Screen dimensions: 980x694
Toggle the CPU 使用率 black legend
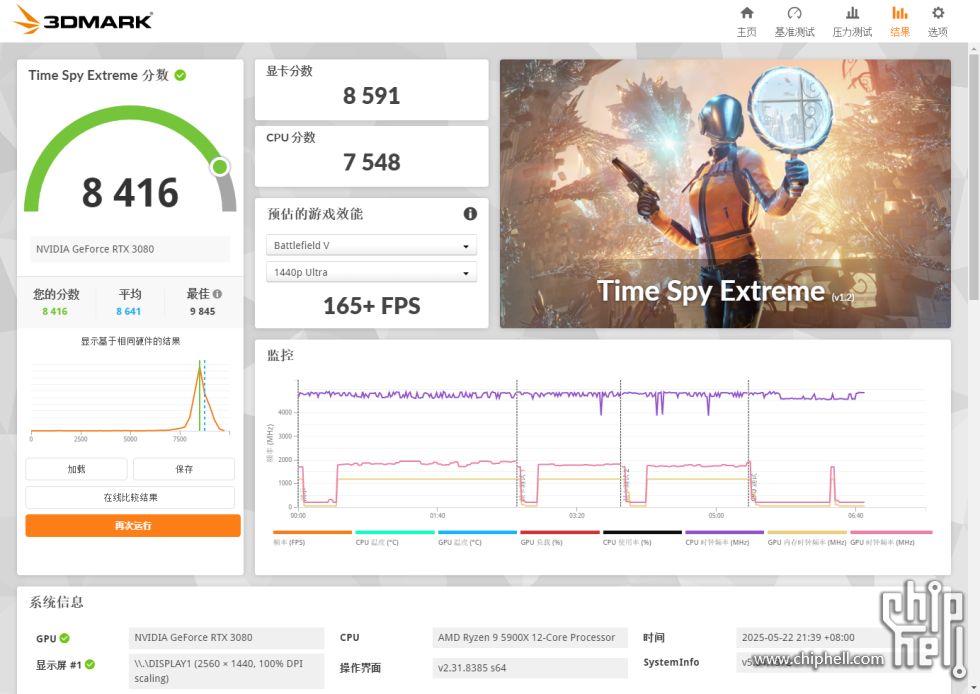642,537
